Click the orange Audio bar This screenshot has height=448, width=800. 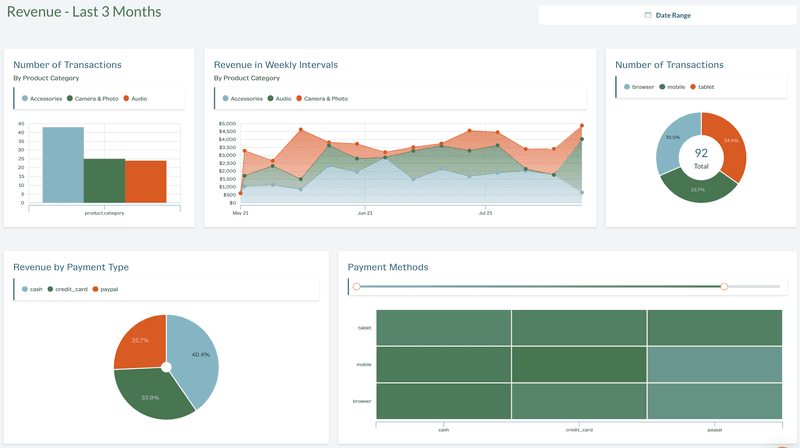coord(146,182)
